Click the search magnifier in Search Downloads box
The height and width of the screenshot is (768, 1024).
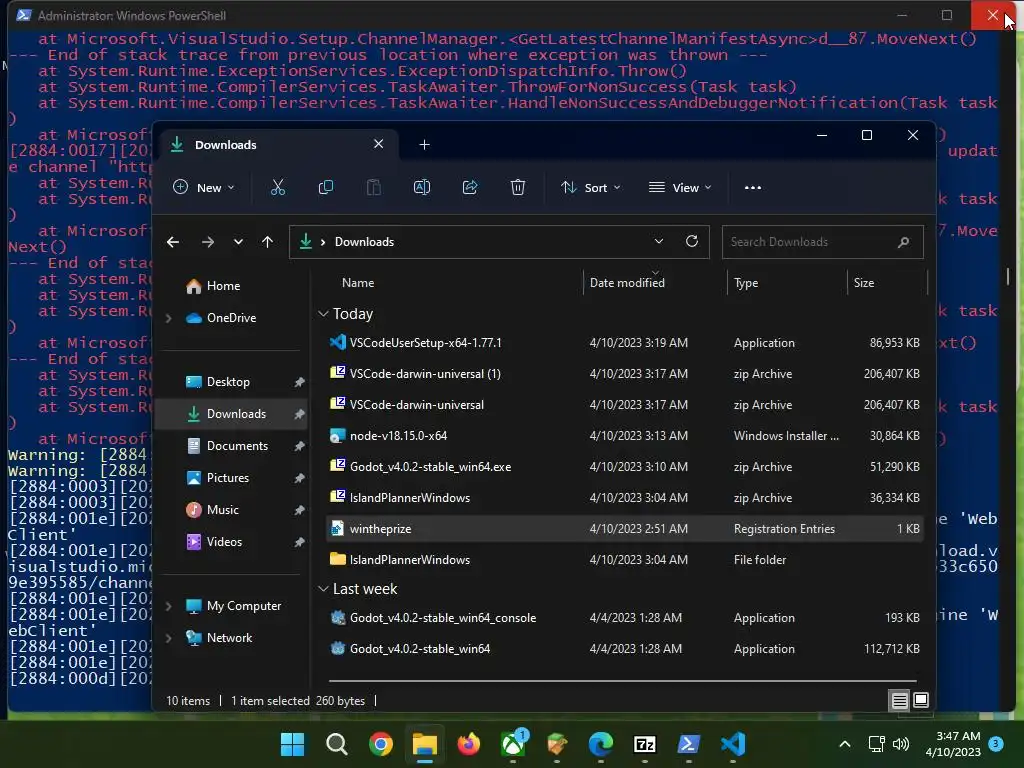903,242
